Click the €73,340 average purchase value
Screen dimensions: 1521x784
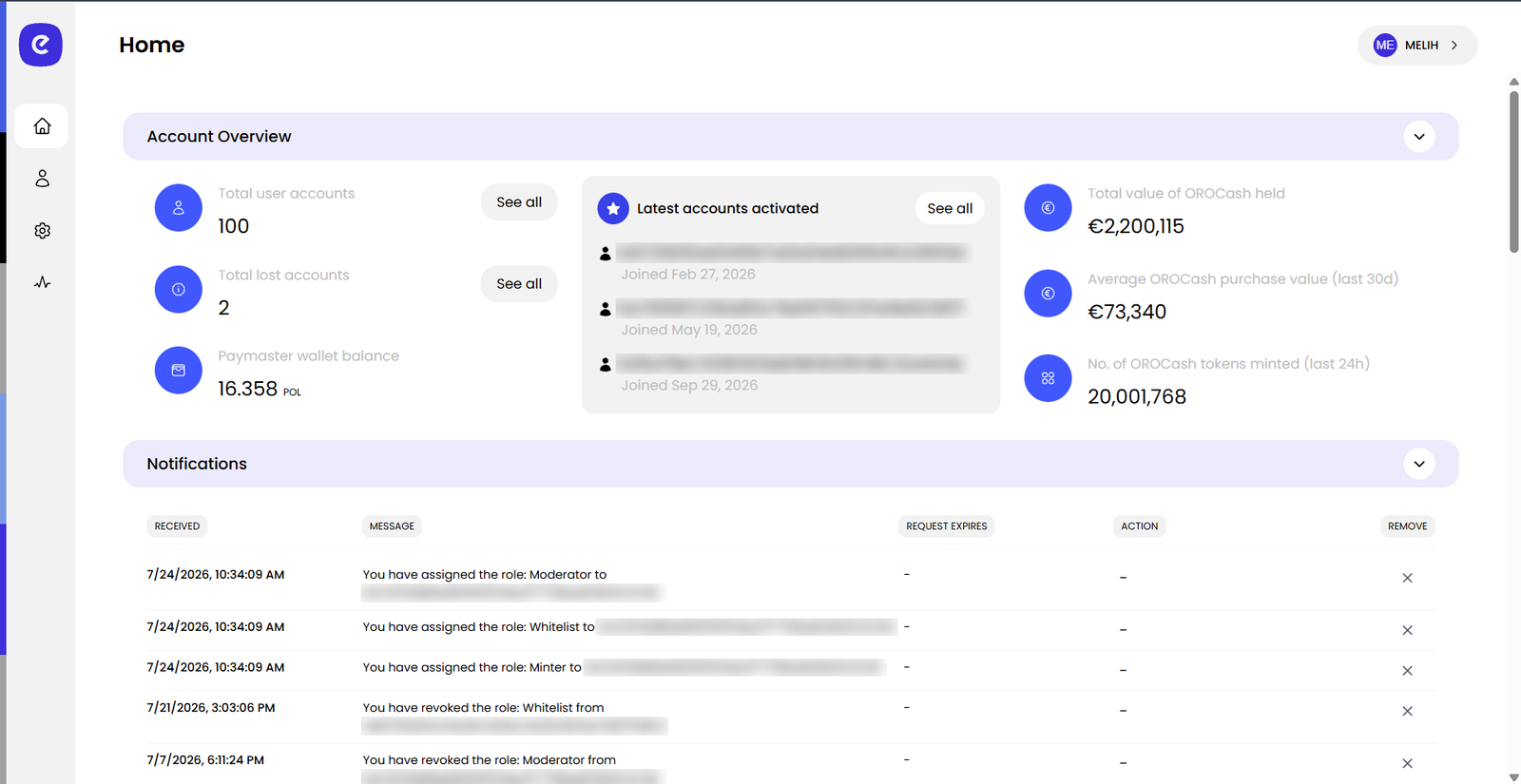1126,312
